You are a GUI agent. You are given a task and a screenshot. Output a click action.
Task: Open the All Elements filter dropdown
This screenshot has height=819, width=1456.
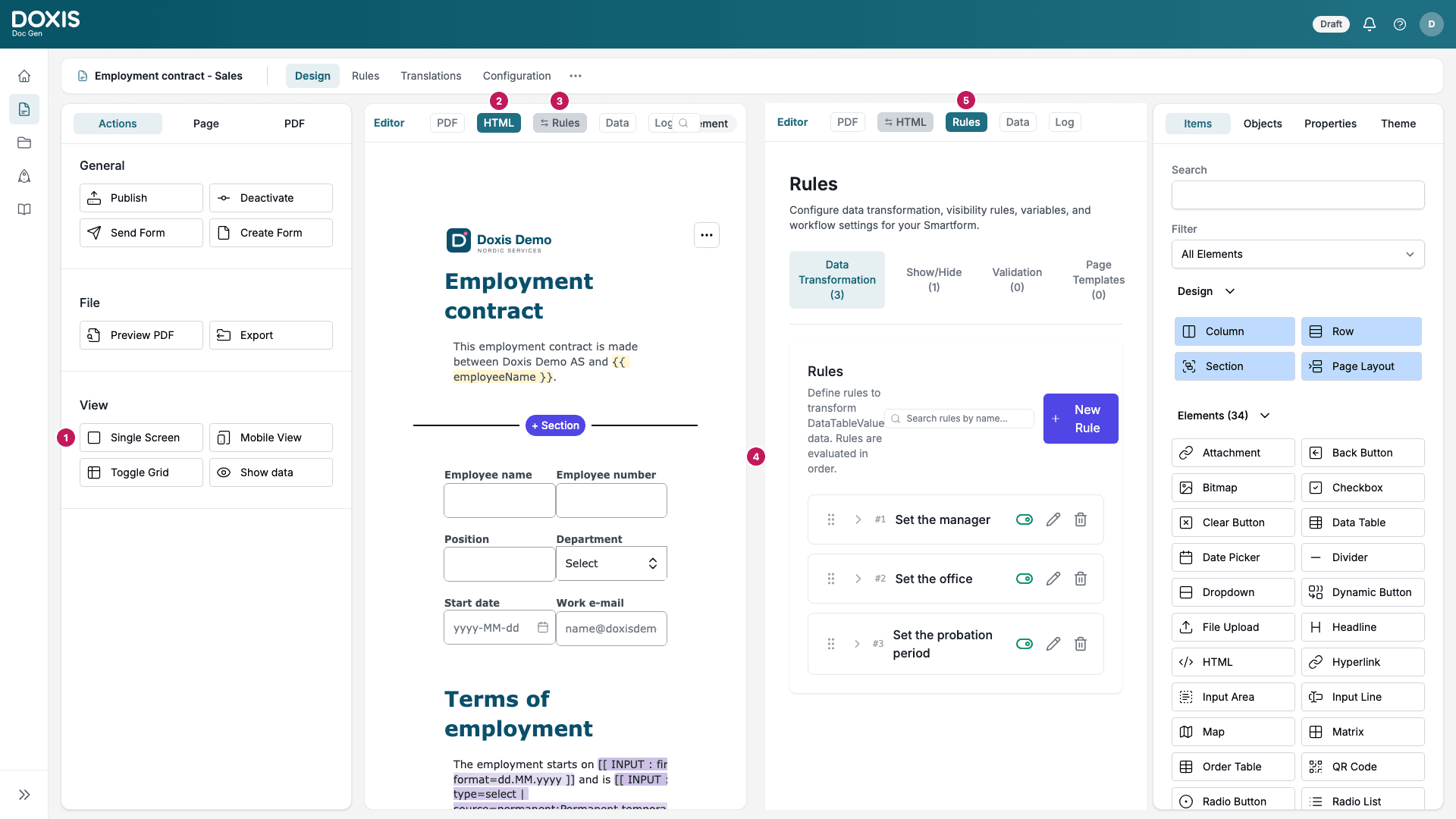point(1298,254)
